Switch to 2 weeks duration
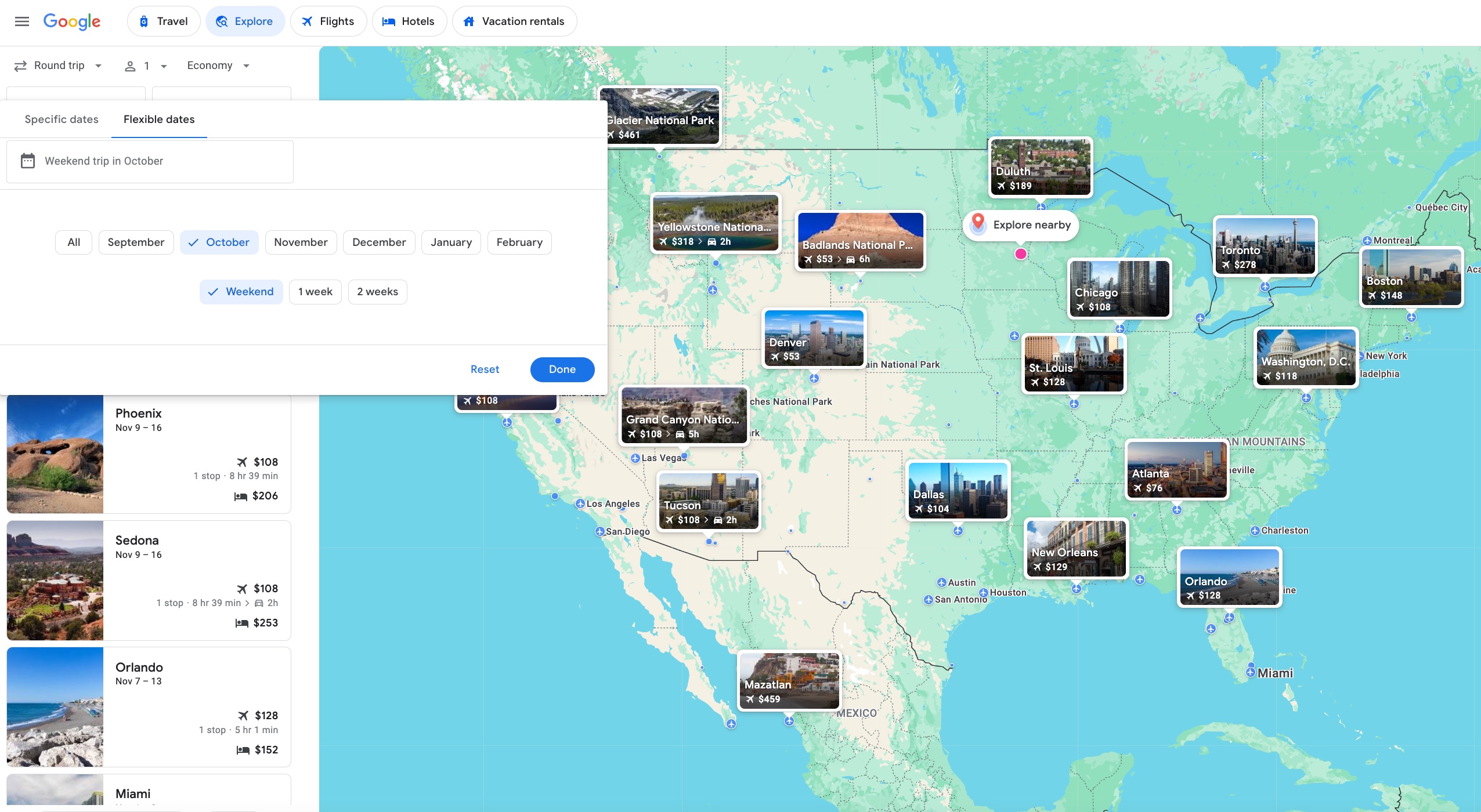The image size is (1481, 812). (377, 292)
